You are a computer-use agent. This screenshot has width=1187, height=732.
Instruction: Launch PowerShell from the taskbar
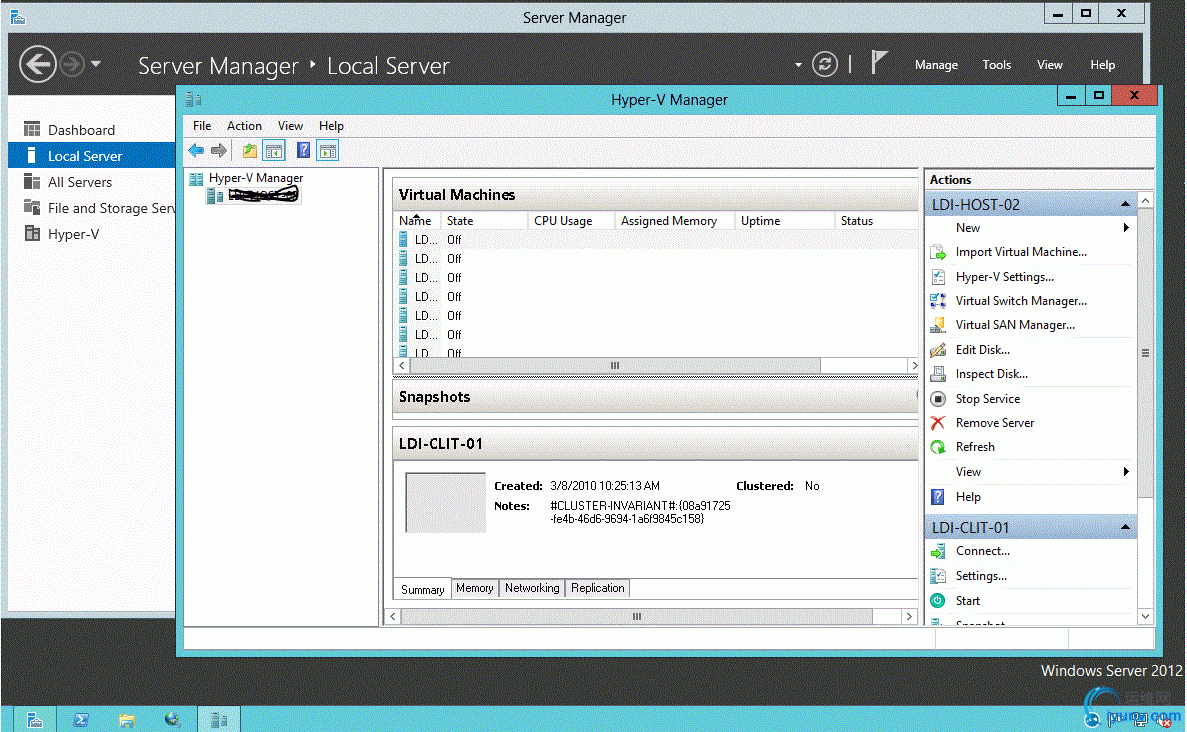81,719
